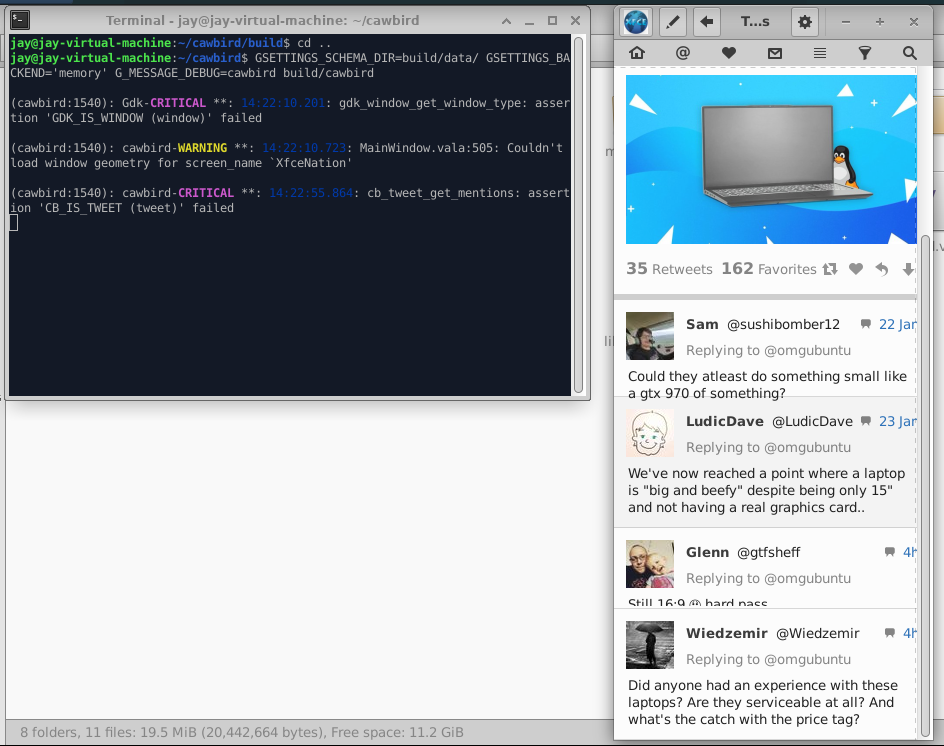Click the Wiedzemir username in replies
This screenshot has width=944, height=746.
[x=727, y=633]
